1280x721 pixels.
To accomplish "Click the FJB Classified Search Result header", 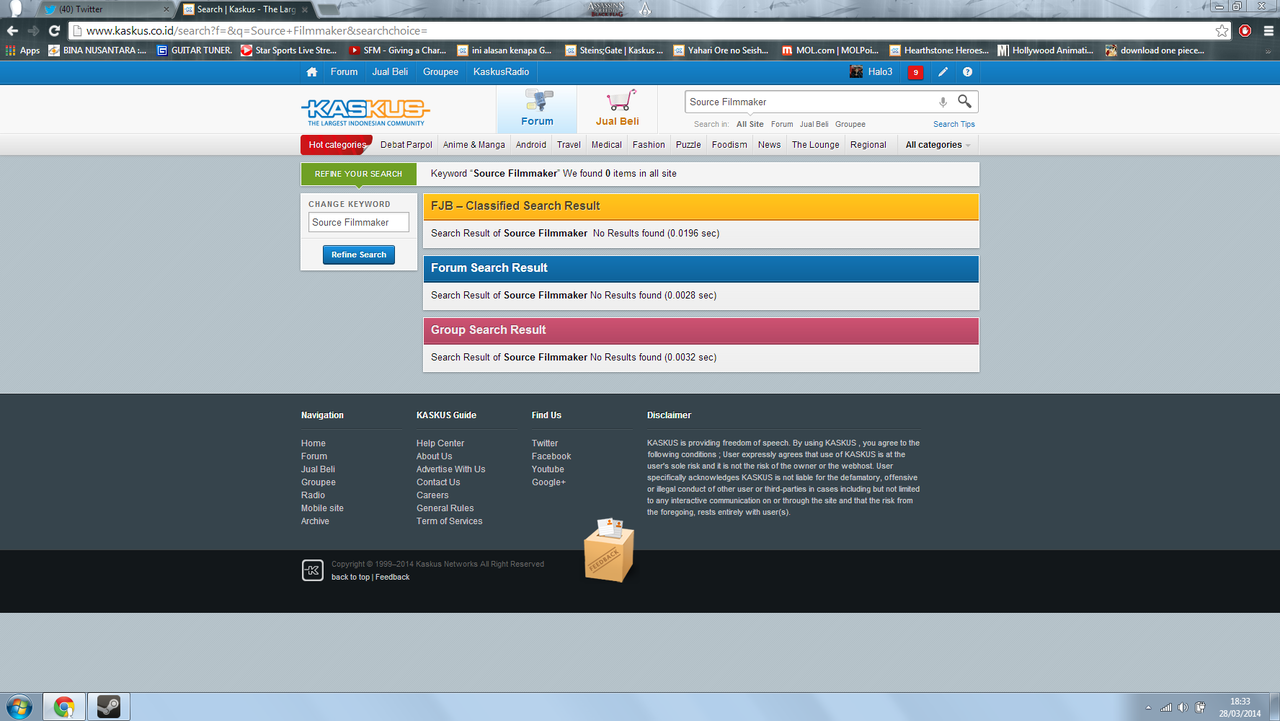I will (x=701, y=206).
